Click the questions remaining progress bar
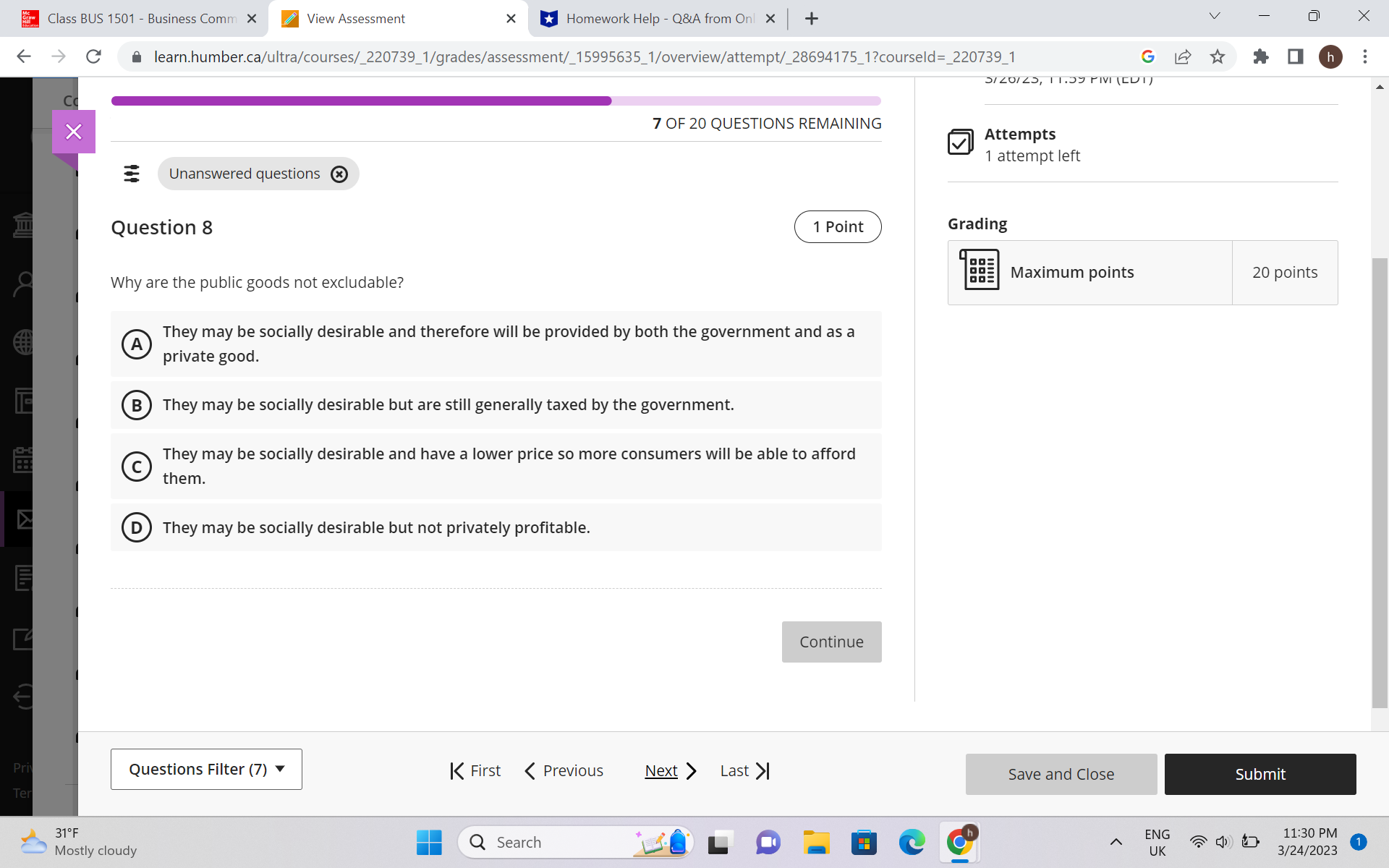This screenshot has width=1389, height=868. pos(496,101)
